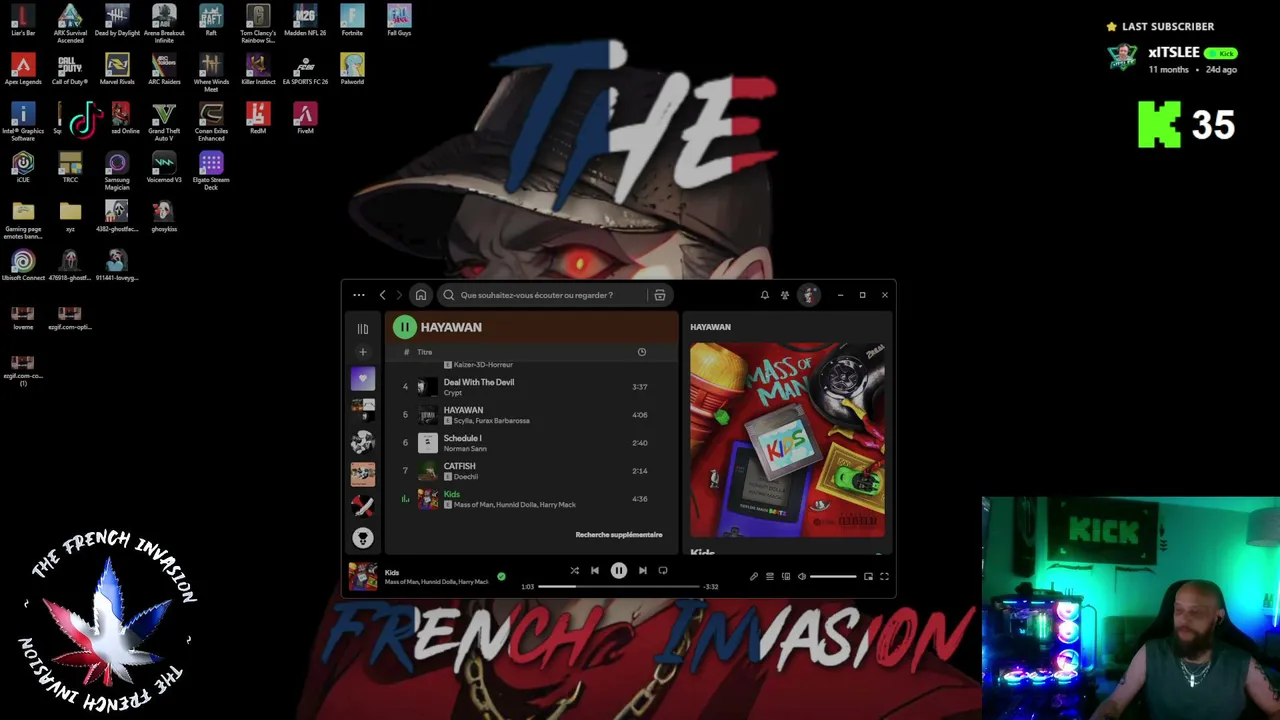Open the Spotify mini player
The width and height of the screenshot is (1280, 720).
[x=868, y=577]
